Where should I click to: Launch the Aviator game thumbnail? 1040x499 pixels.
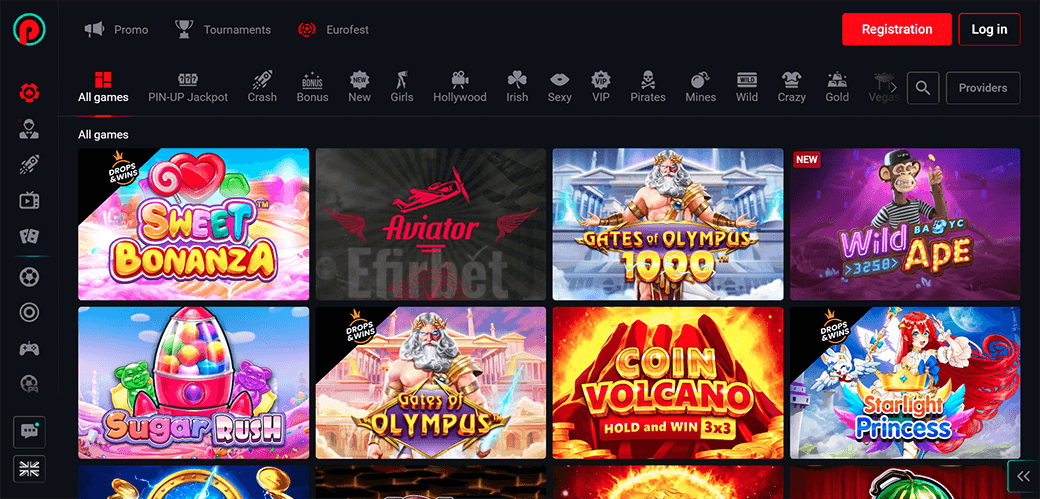click(x=430, y=224)
